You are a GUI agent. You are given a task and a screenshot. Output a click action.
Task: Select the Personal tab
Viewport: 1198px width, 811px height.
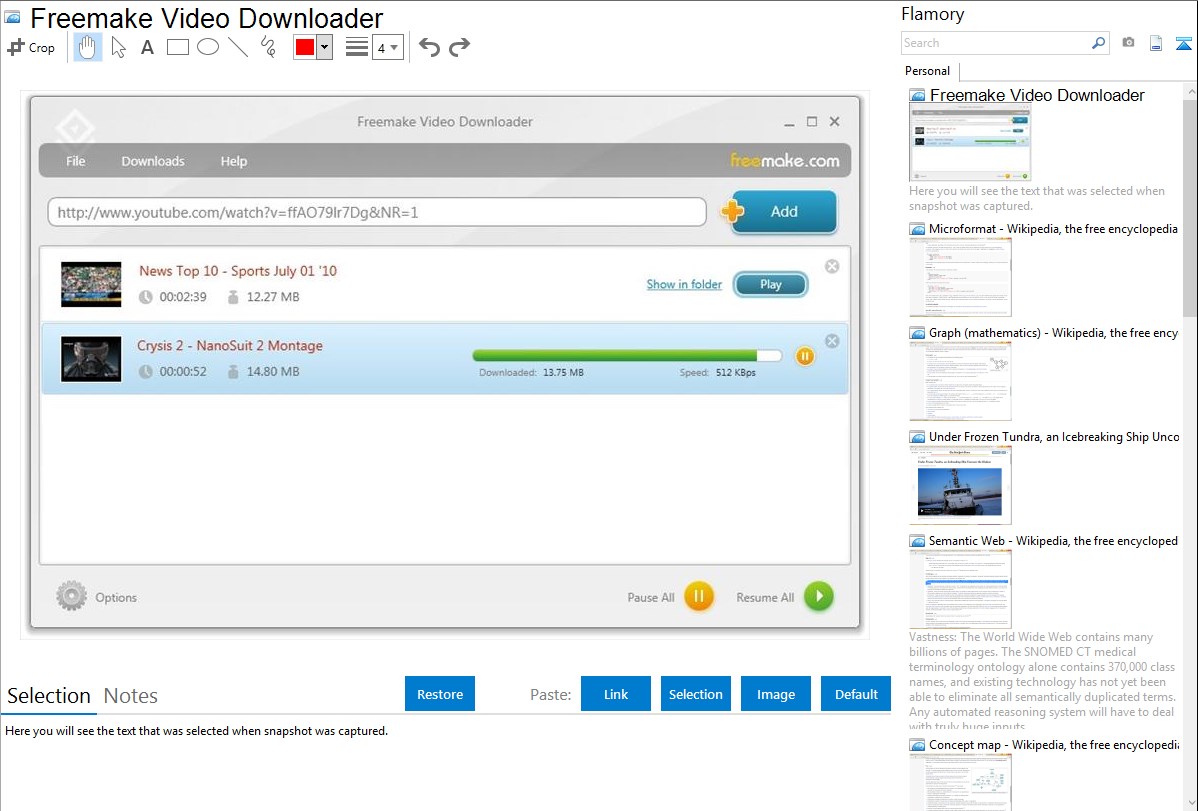(928, 71)
